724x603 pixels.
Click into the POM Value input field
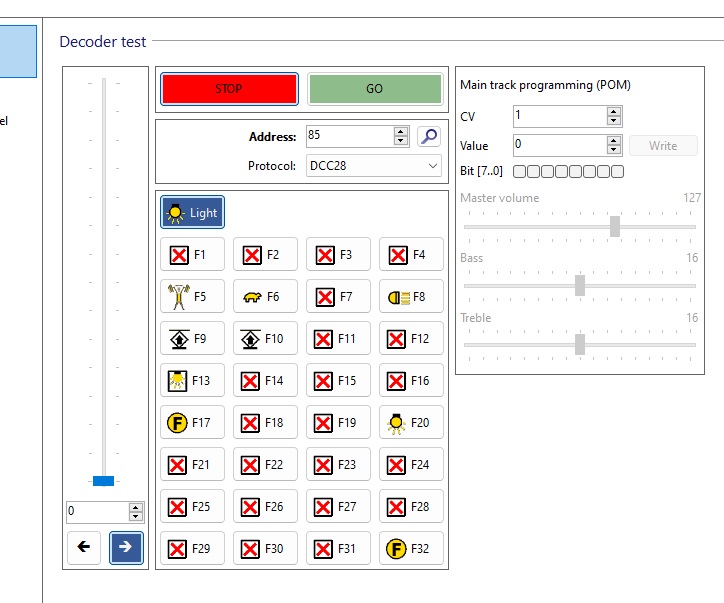point(560,145)
